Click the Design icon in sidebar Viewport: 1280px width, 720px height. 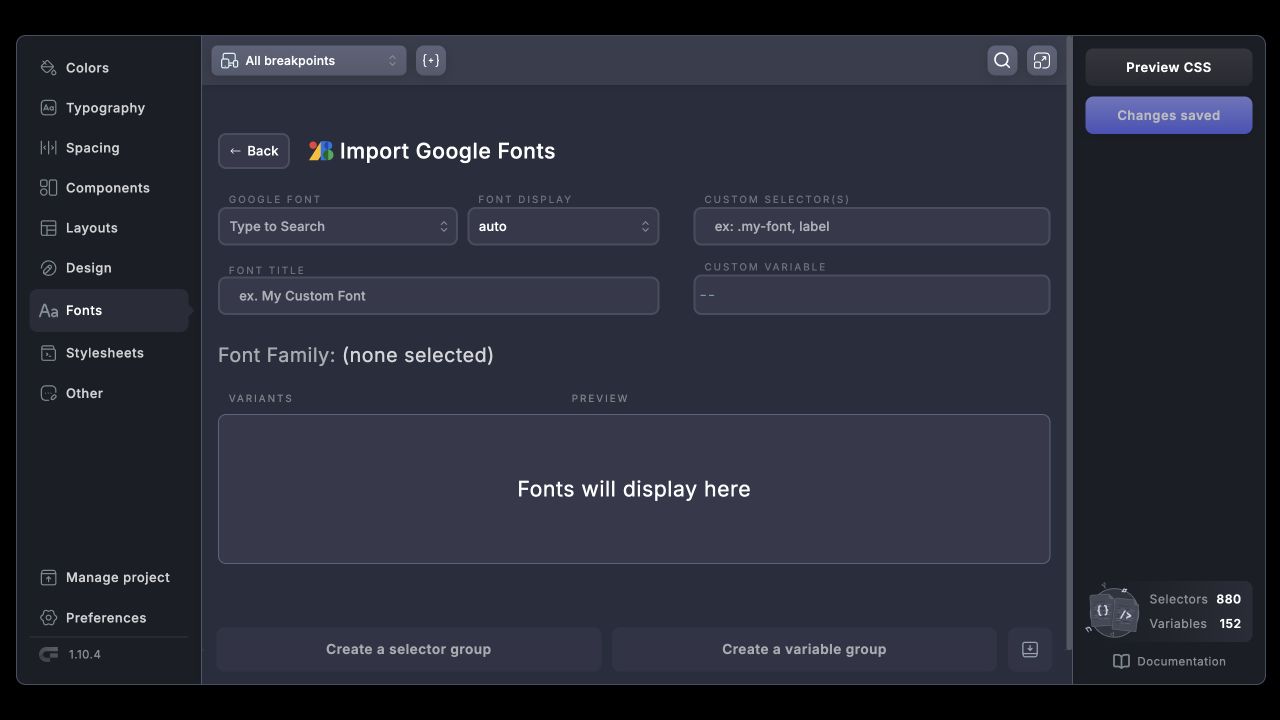(48, 267)
